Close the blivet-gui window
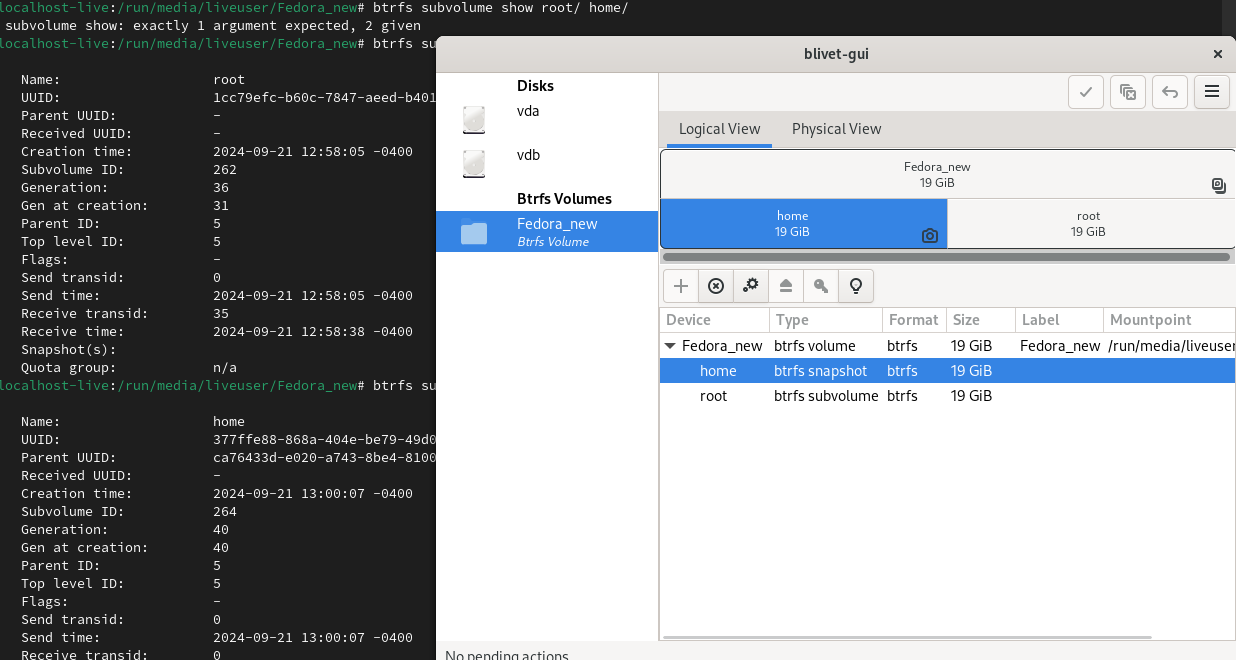1236x660 pixels. [x=1217, y=54]
